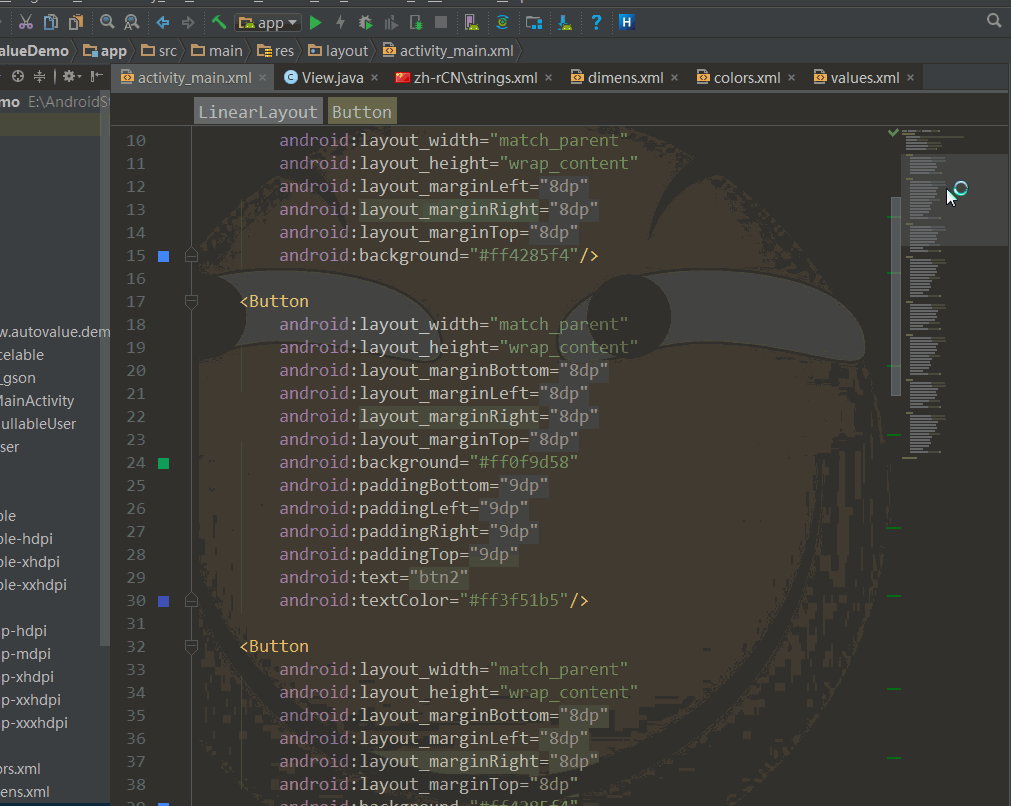1011x806 pixels.
Task: Click the green inspection checkmark indicator
Action: [893, 132]
